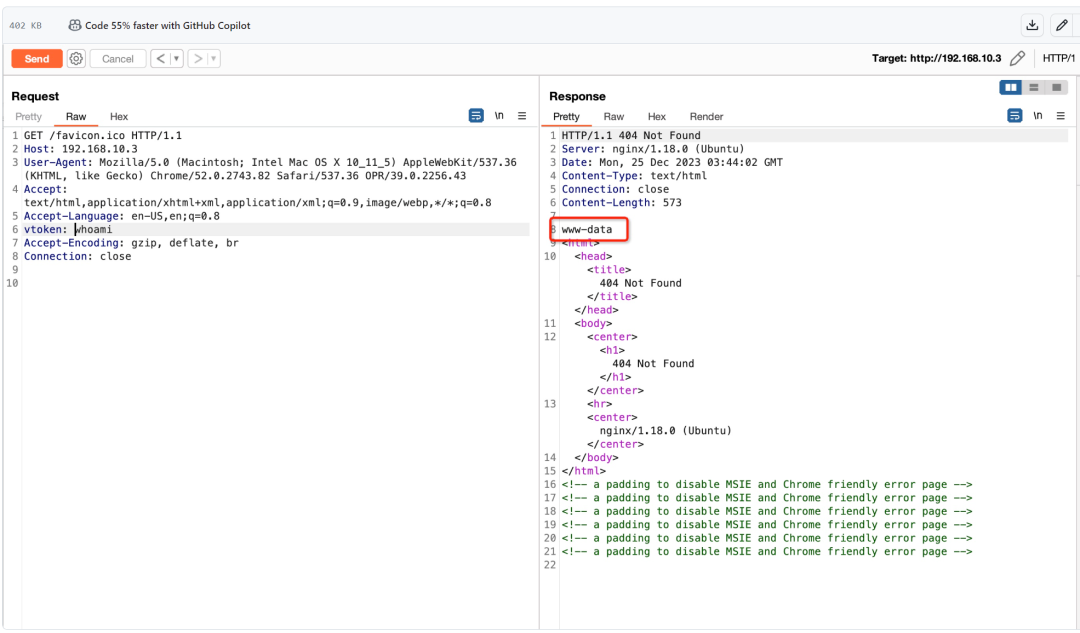Screen dimensions: 1080x633
Task: Switch Request pane to Pretty tab
Action: (28, 116)
